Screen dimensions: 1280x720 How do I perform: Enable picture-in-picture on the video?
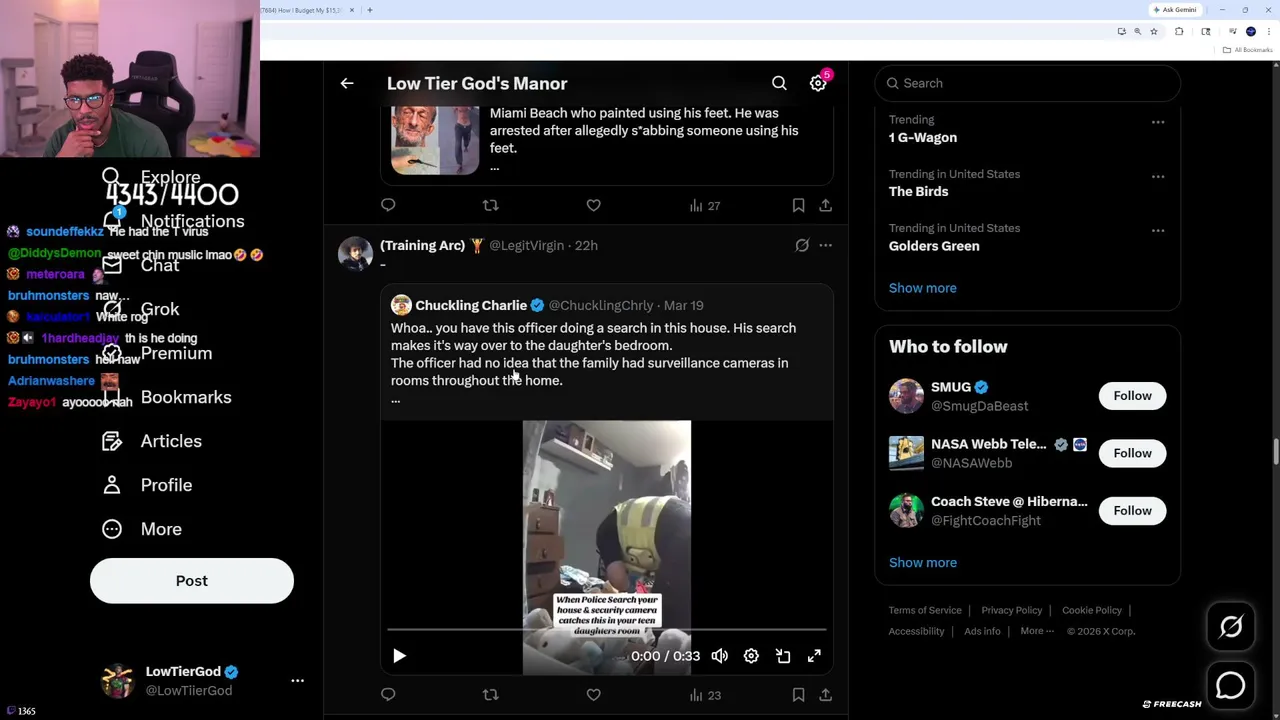tap(783, 656)
